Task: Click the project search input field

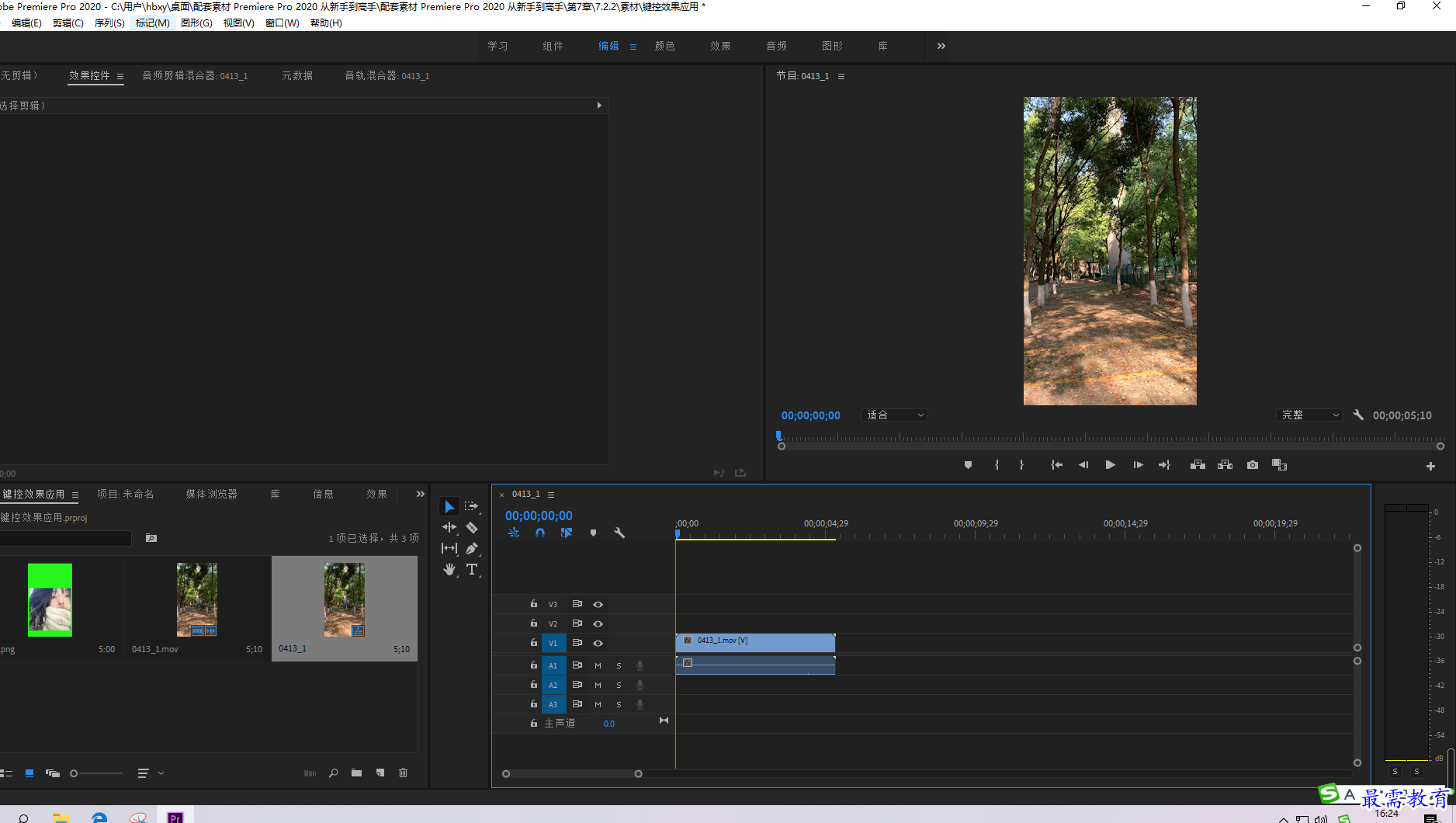Action: click(65, 538)
